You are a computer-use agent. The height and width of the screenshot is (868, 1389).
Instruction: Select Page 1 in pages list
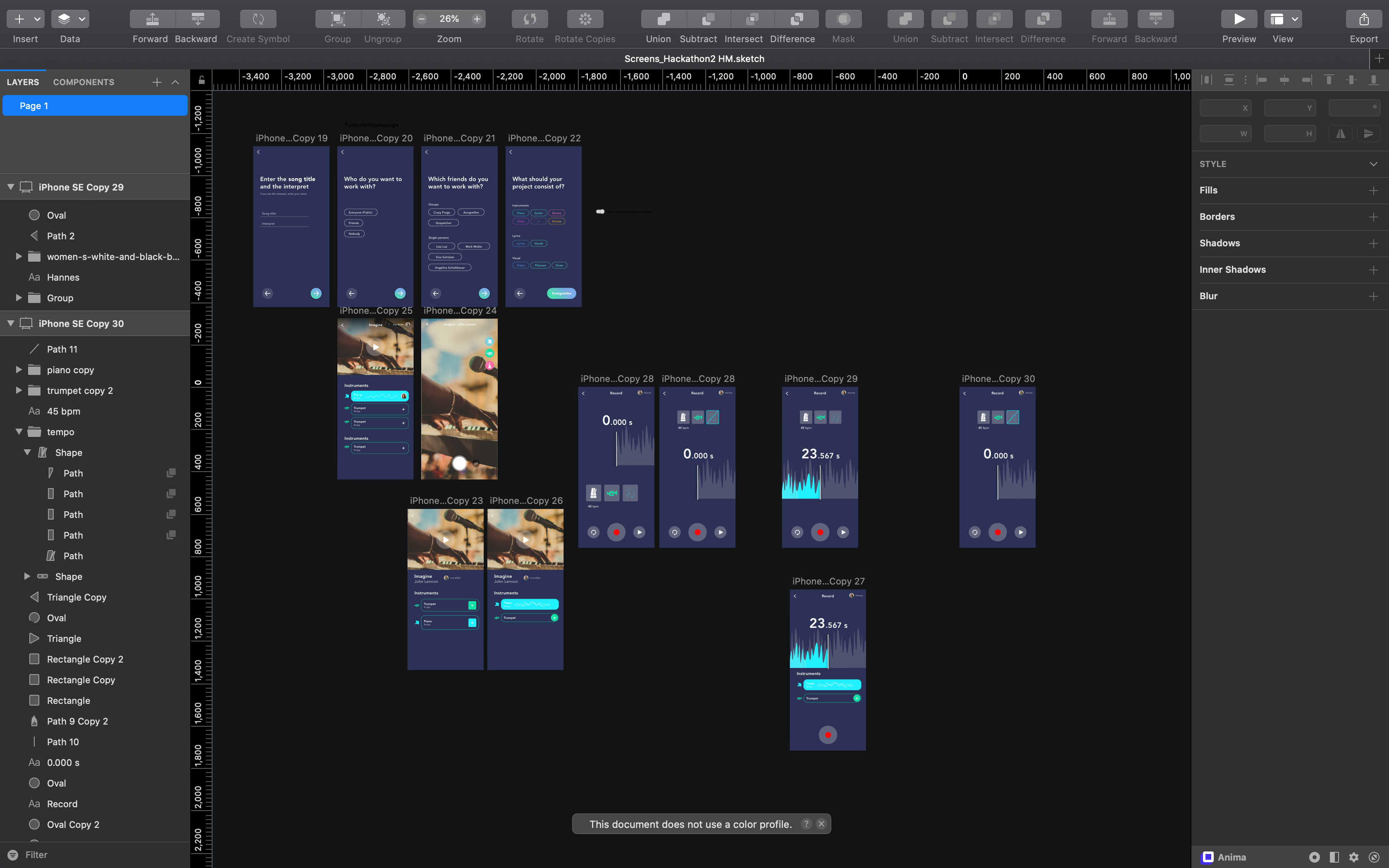[95, 106]
